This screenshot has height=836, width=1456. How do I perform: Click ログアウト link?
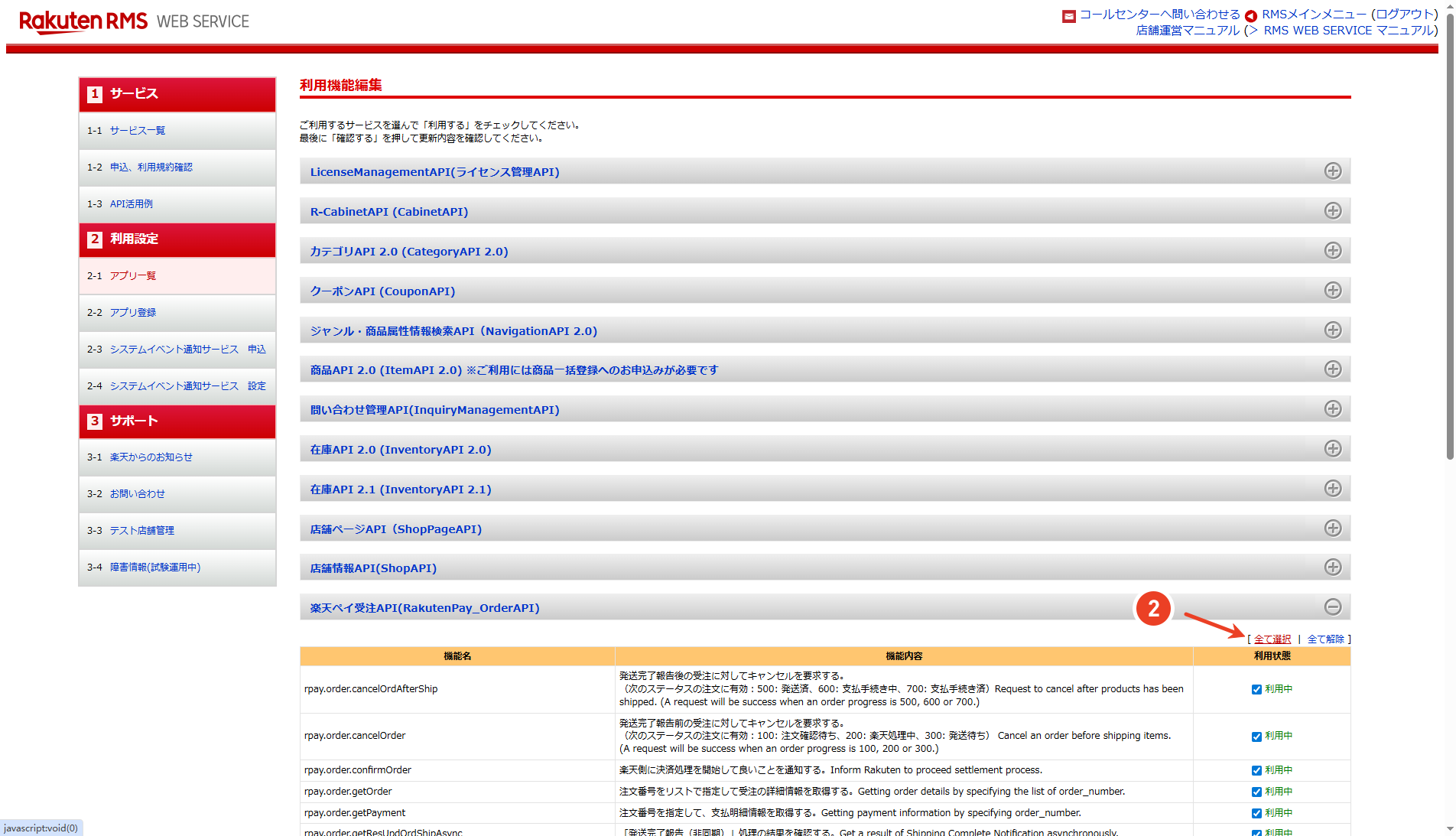tap(1404, 15)
